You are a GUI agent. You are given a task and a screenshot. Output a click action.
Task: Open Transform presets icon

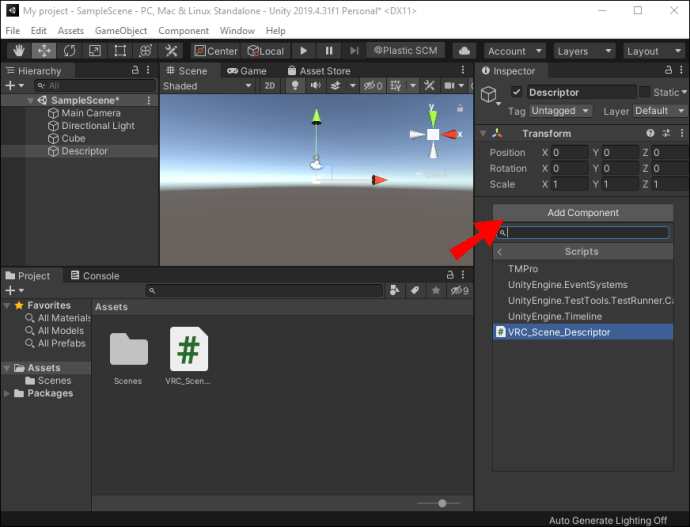(x=666, y=133)
